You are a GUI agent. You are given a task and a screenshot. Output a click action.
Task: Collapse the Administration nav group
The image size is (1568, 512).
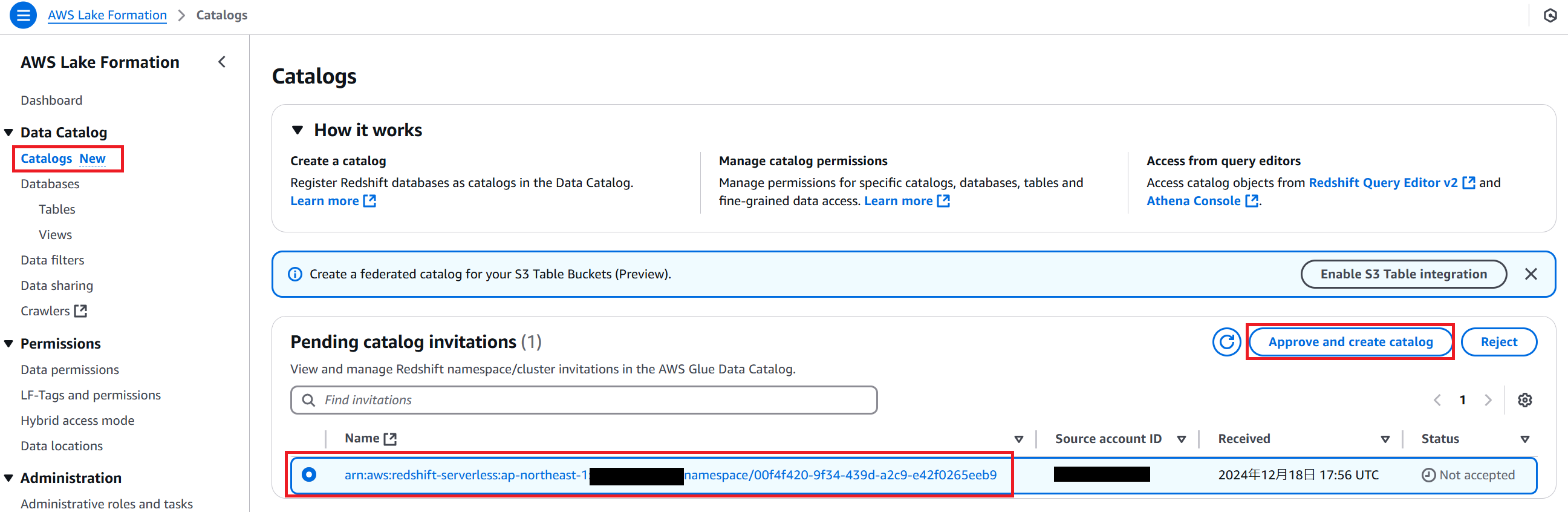pos(8,478)
